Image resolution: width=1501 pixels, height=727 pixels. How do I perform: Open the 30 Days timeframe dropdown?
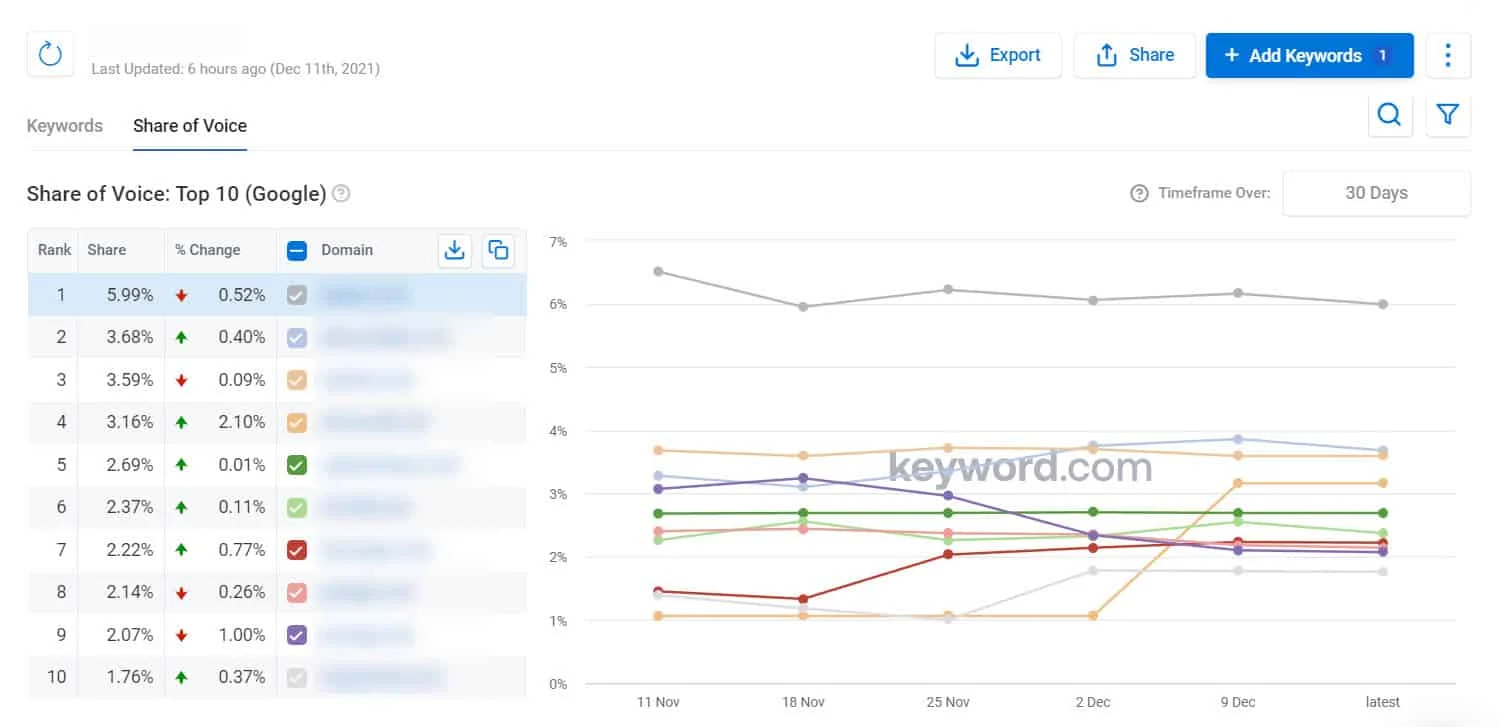tap(1376, 193)
